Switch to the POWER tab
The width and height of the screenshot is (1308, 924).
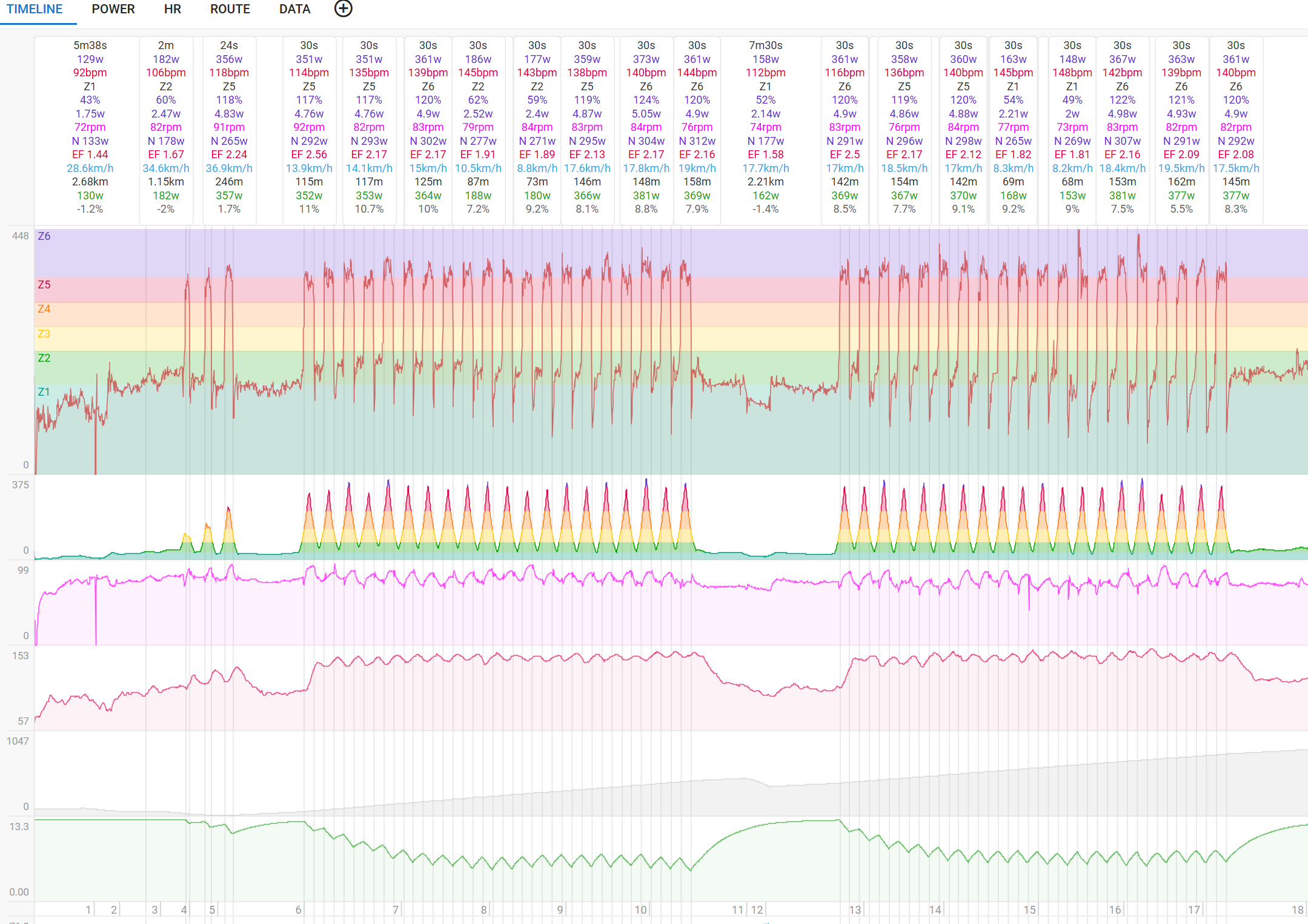coord(113,9)
